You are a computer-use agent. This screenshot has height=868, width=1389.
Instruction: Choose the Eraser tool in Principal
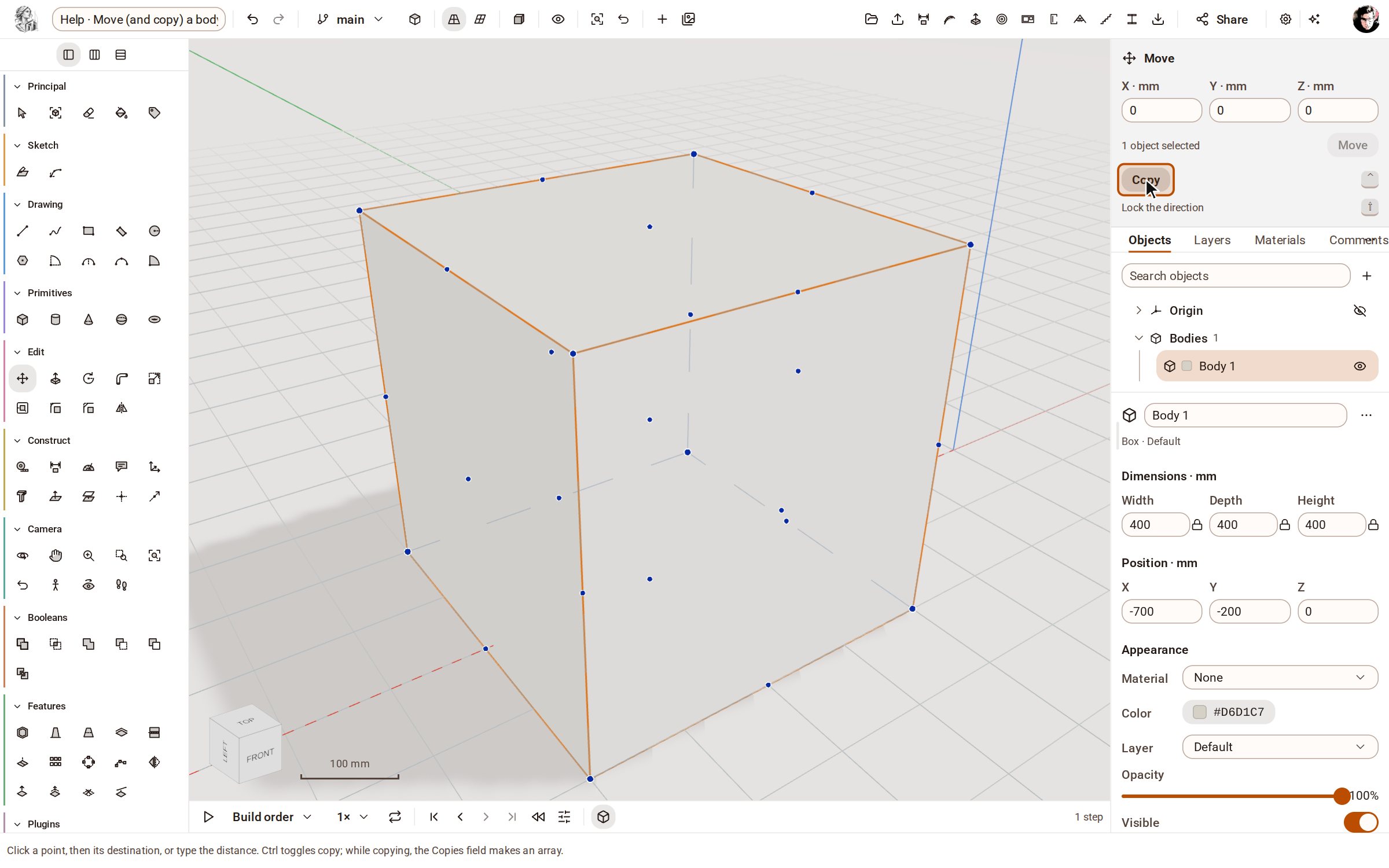pos(89,113)
